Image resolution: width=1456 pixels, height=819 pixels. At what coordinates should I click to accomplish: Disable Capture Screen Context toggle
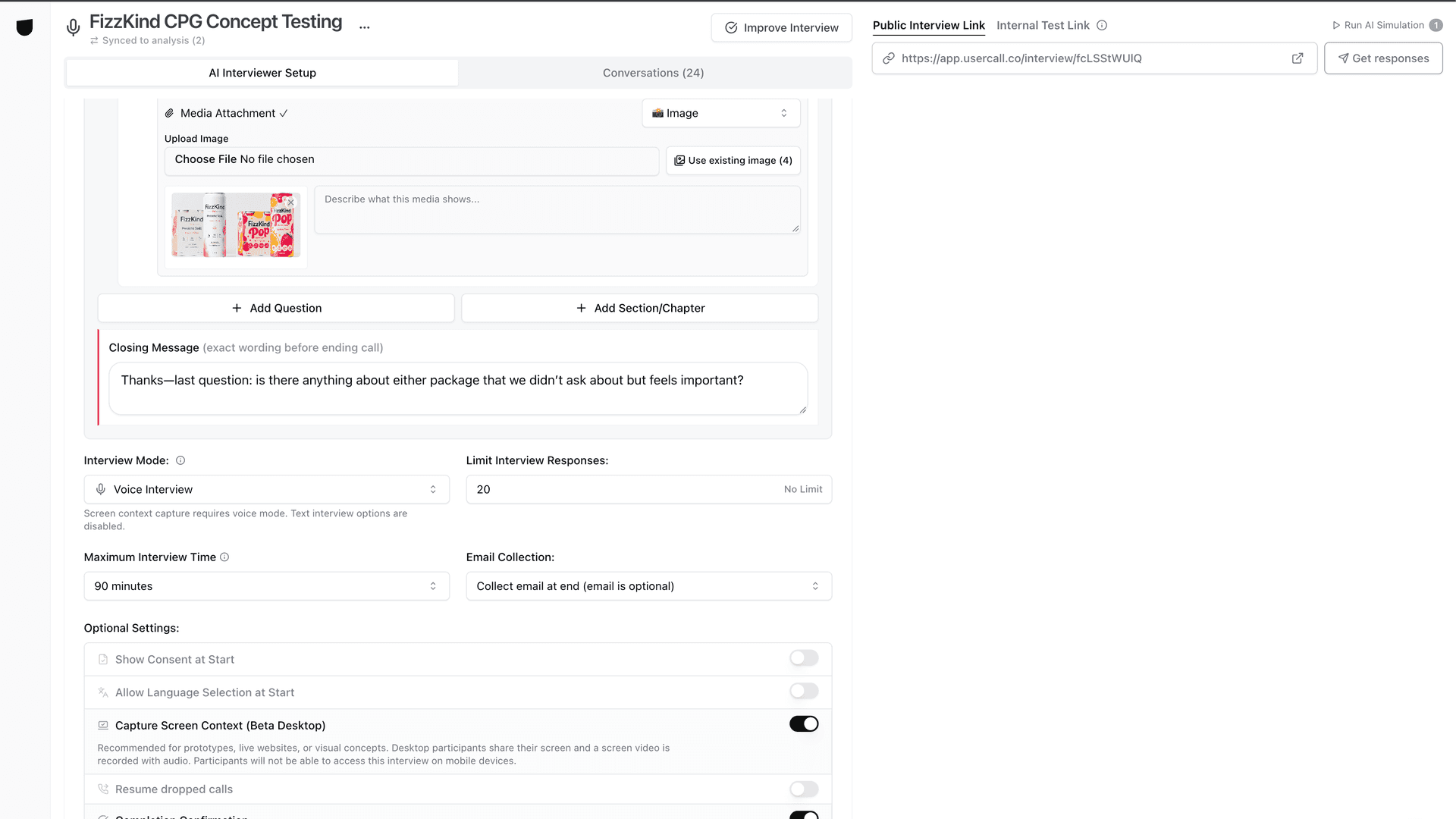[804, 724]
